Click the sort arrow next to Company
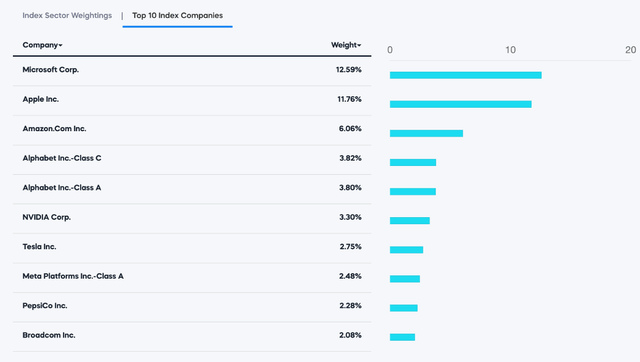 pyautogui.click(x=60, y=45)
